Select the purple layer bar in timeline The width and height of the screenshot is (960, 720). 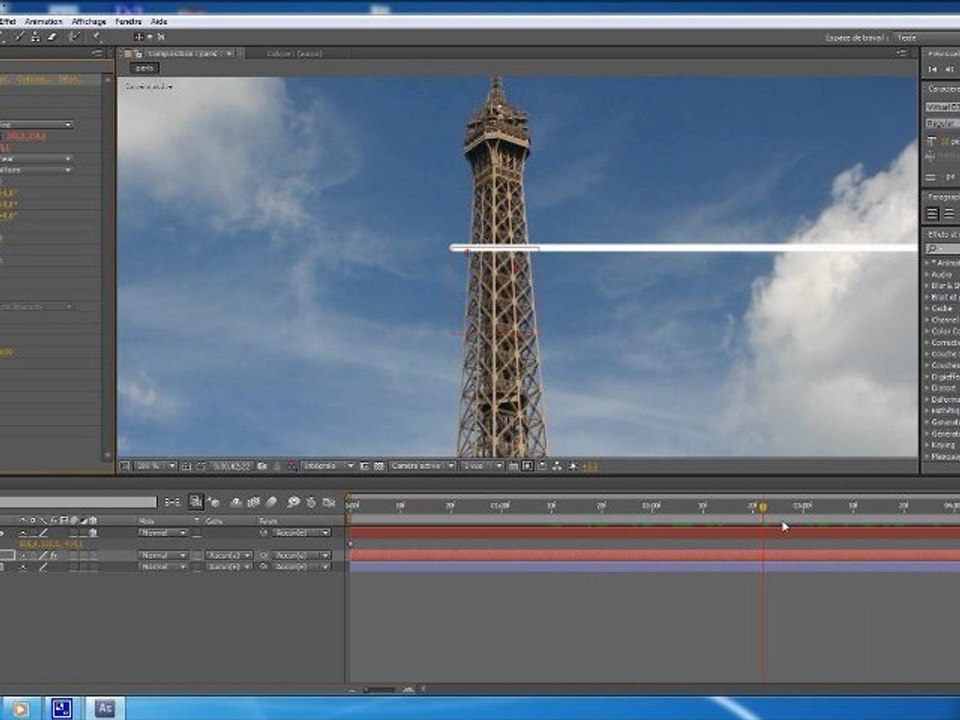pos(654,567)
